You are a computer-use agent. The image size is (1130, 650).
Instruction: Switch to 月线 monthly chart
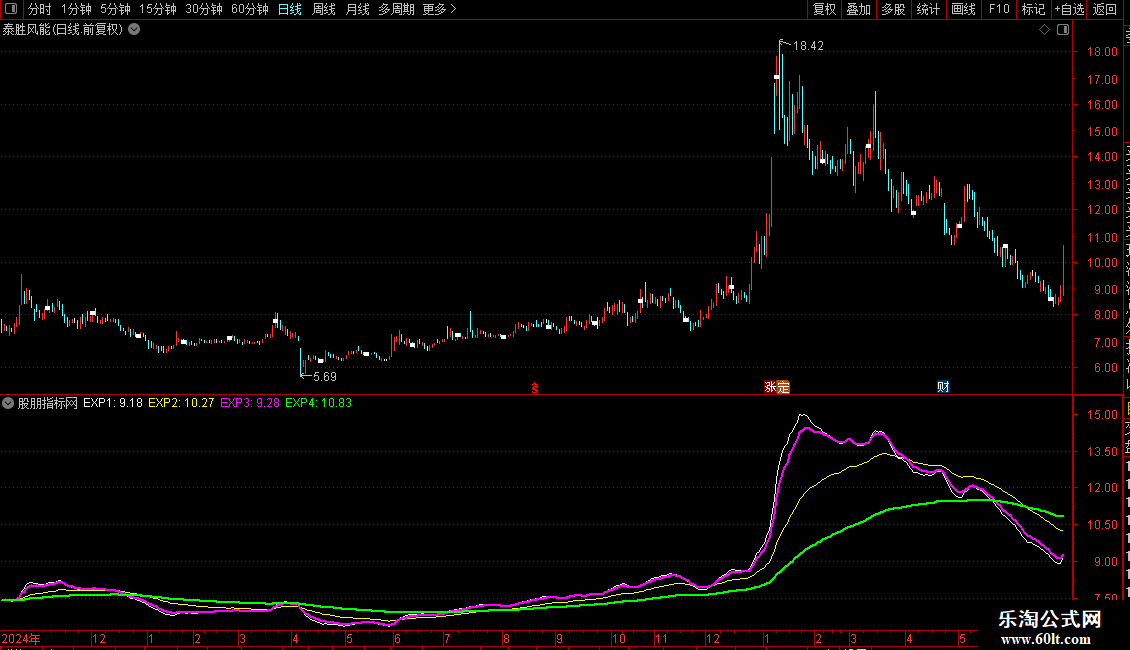click(357, 9)
